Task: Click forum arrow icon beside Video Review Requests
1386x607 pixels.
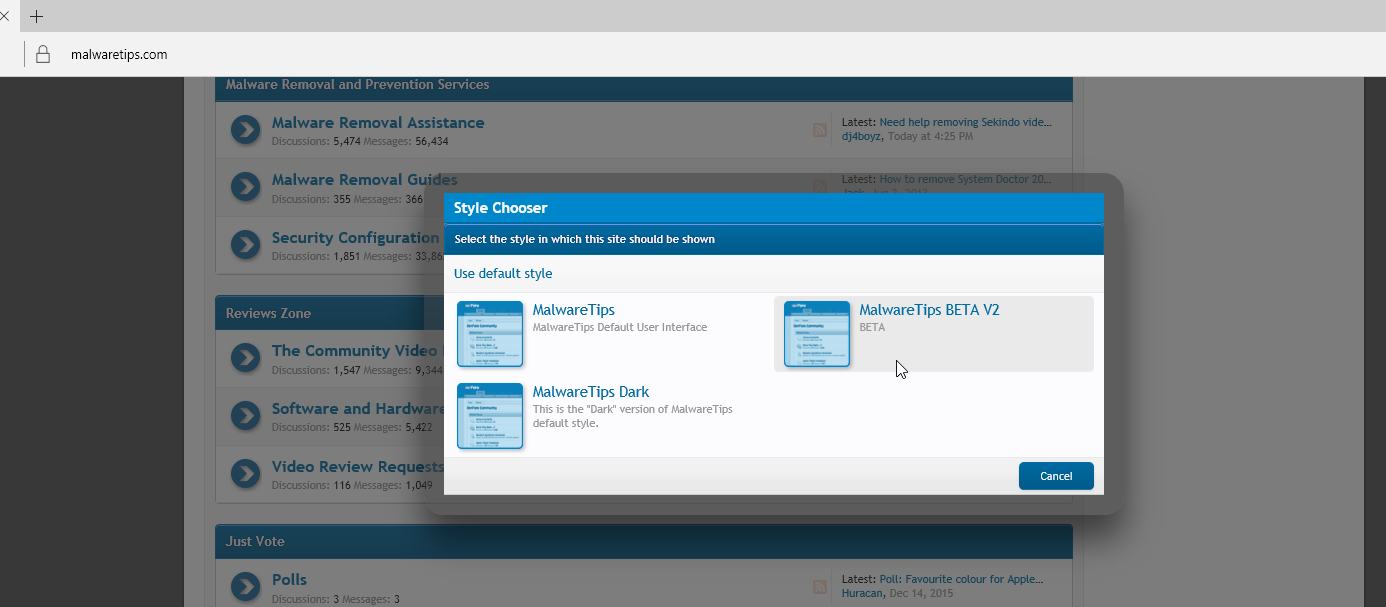Action: click(x=245, y=473)
